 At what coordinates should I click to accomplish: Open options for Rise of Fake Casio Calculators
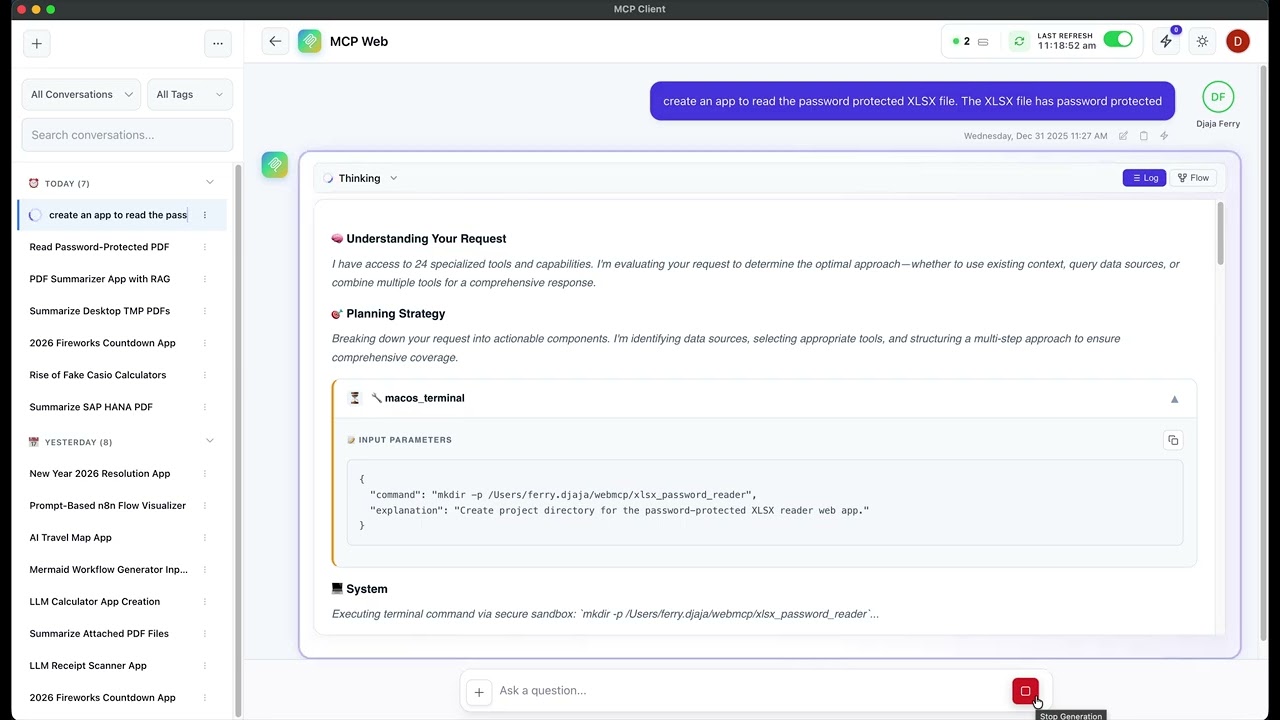point(205,375)
